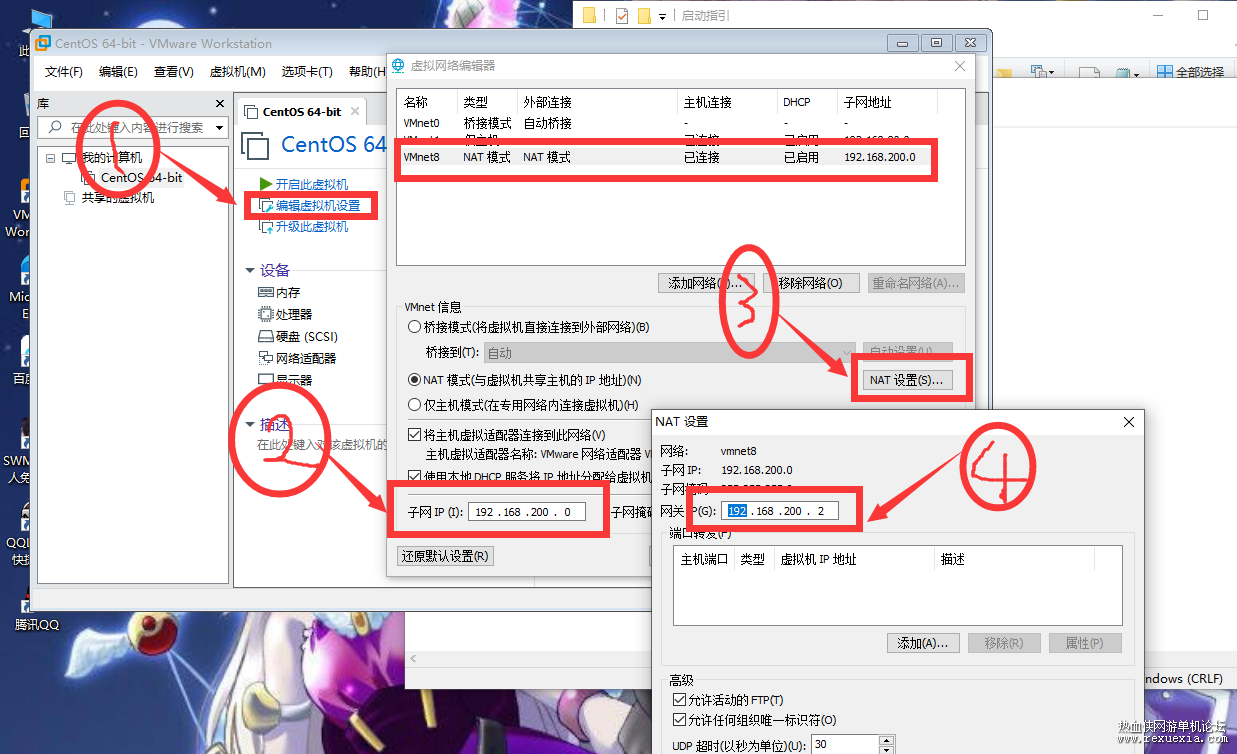Open the 编辑(E) menu
This screenshot has width=1237, height=754.
tap(118, 72)
